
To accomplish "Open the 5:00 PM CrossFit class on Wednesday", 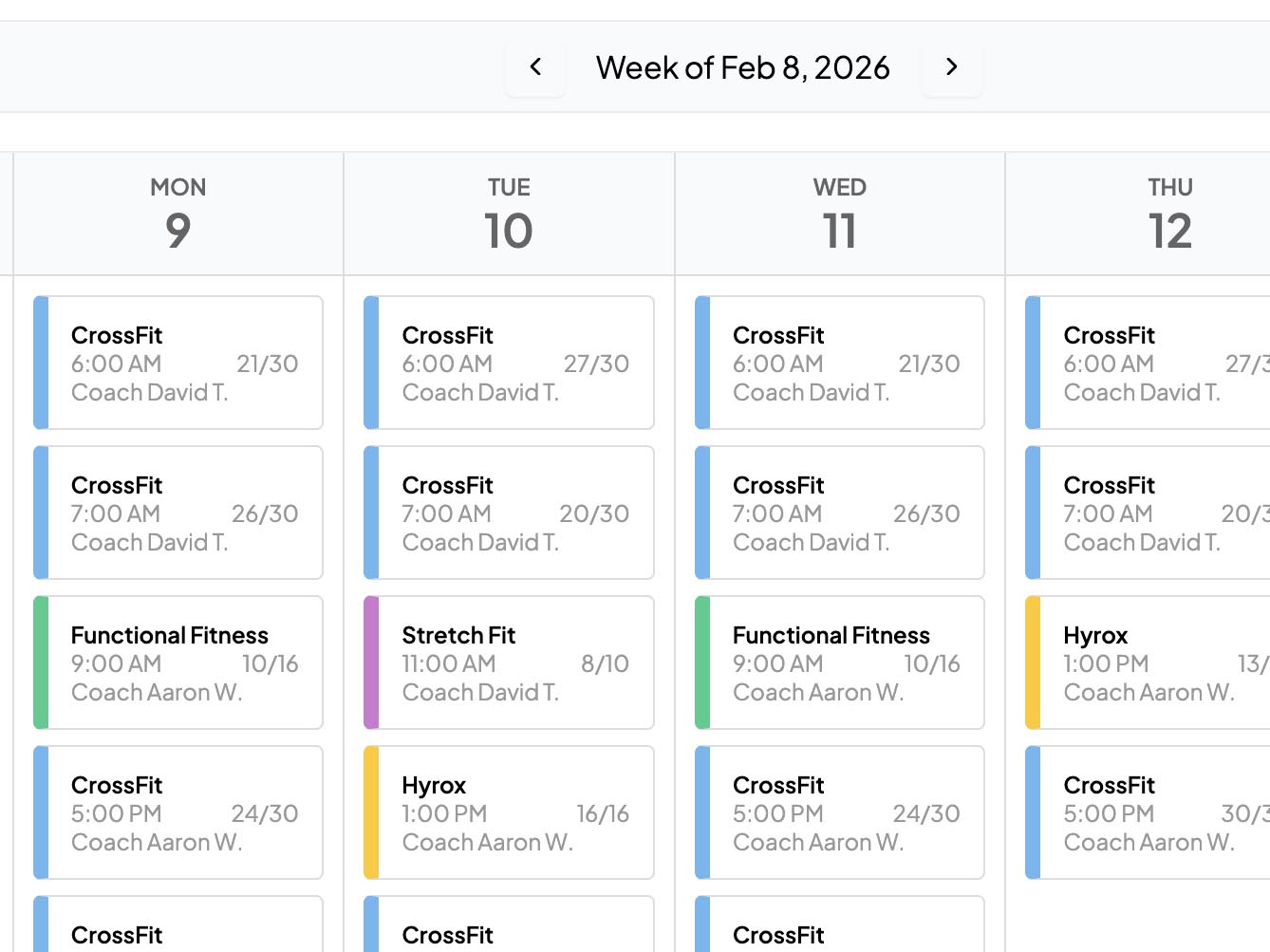I will click(839, 812).
